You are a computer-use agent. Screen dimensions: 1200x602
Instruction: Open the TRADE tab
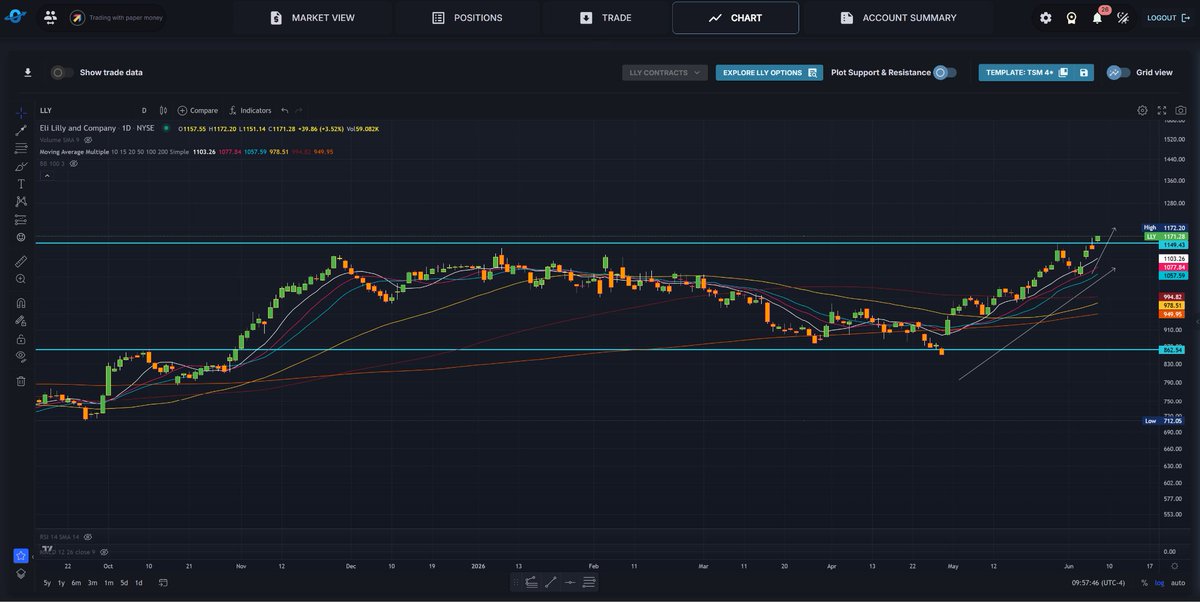[x=604, y=18]
